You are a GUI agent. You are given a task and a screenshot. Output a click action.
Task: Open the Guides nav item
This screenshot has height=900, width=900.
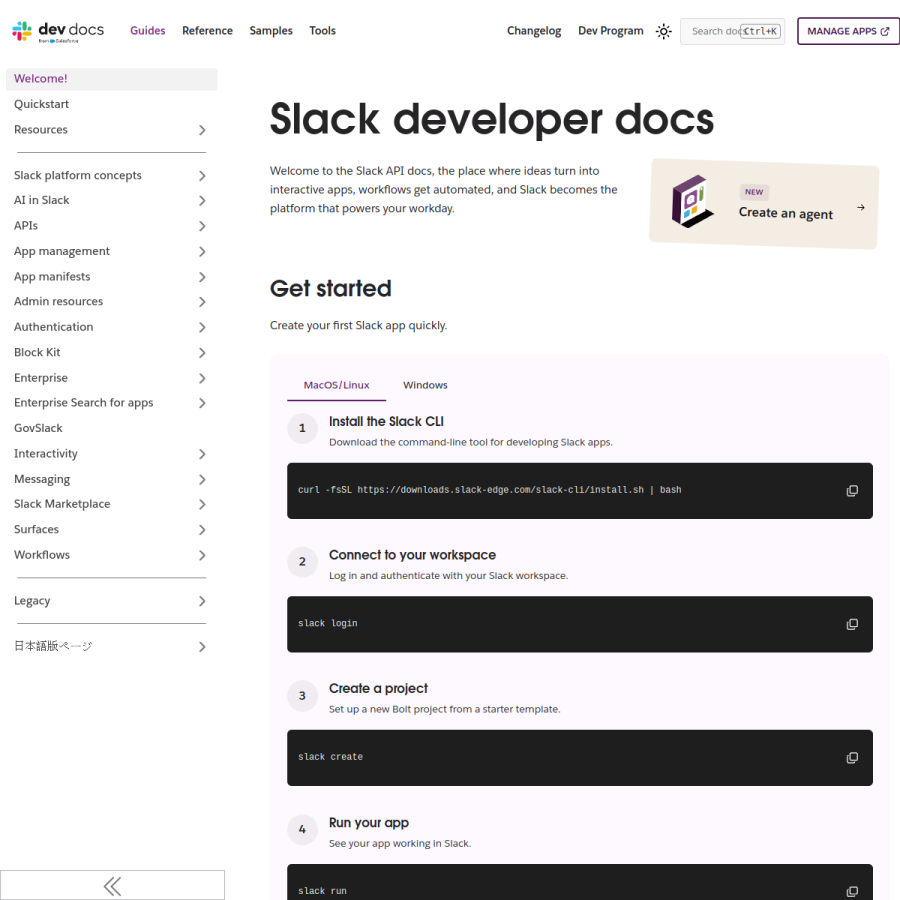(148, 31)
